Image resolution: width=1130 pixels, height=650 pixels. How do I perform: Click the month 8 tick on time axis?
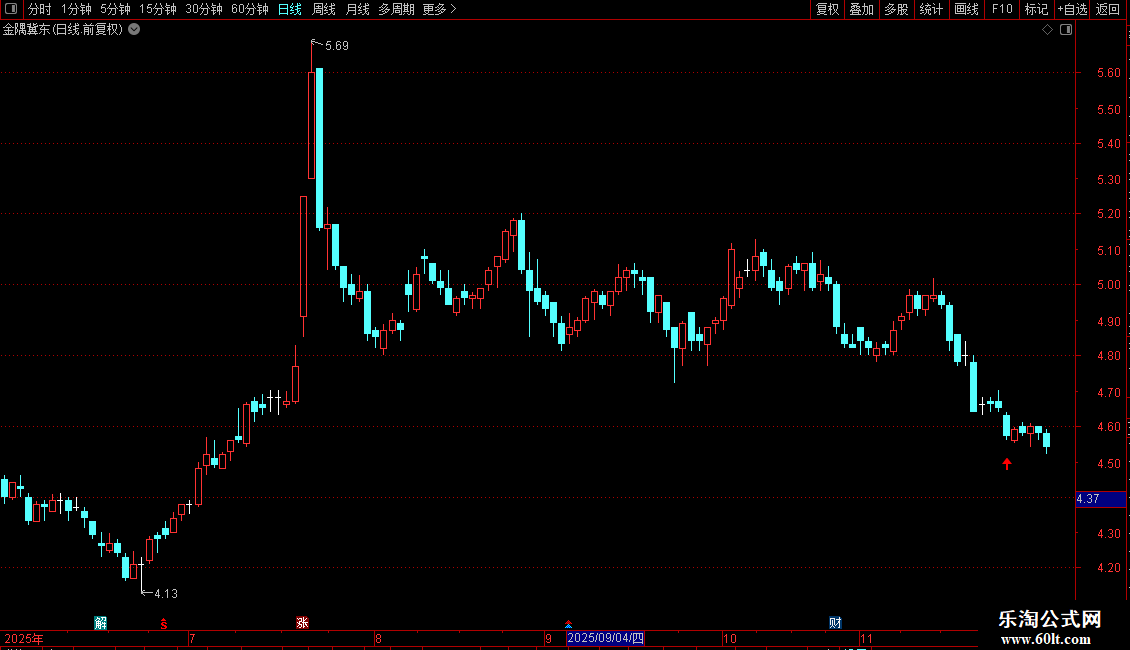tap(378, 638)
